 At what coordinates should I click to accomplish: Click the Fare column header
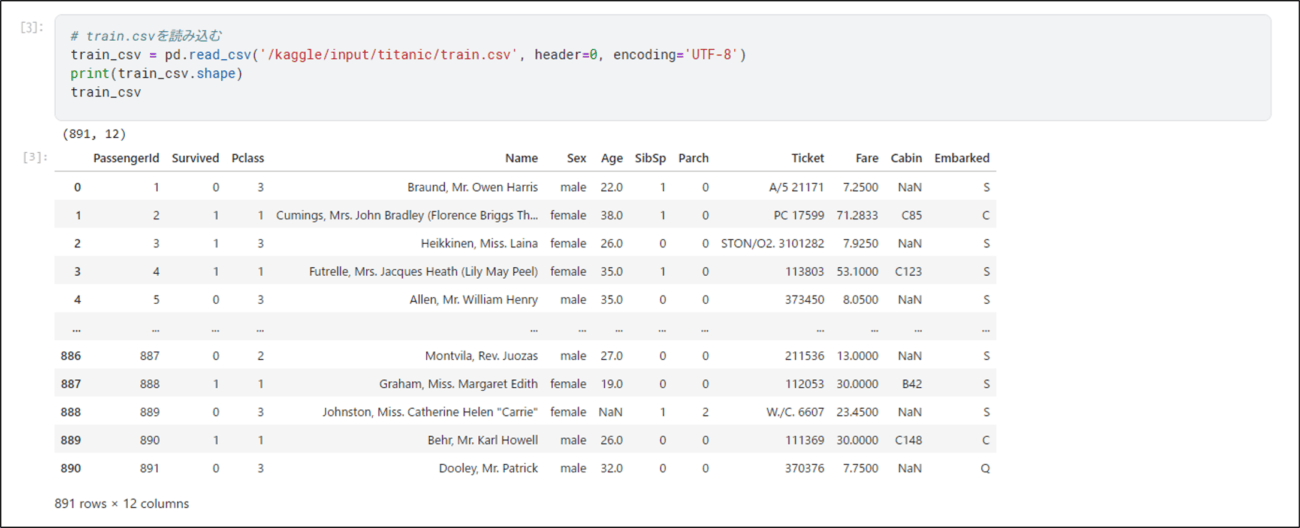click(x=867, y=158)
